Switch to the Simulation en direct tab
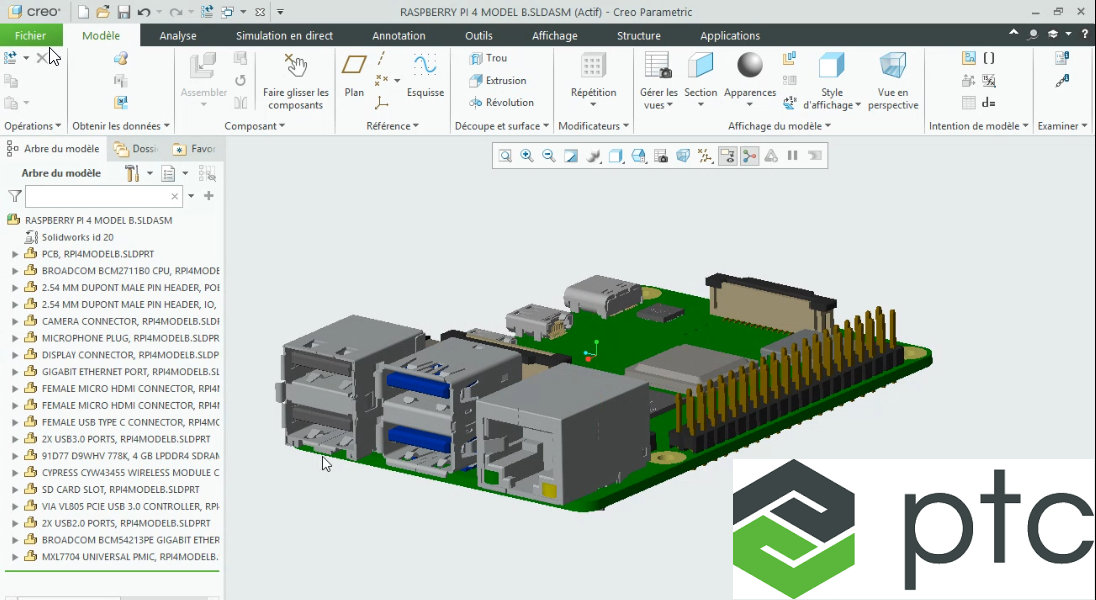The image size is (1096, 600). click(x=284, y=36)
